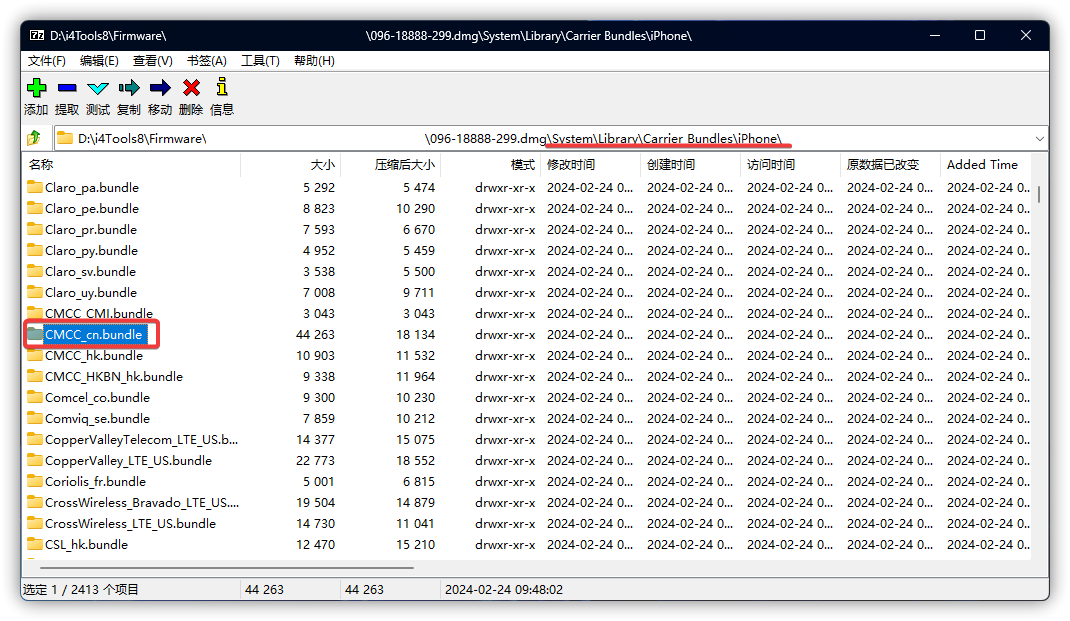Sort by the 大小 column header
Viewport: 1070px width, 621px height.
[x=291, y=164]
